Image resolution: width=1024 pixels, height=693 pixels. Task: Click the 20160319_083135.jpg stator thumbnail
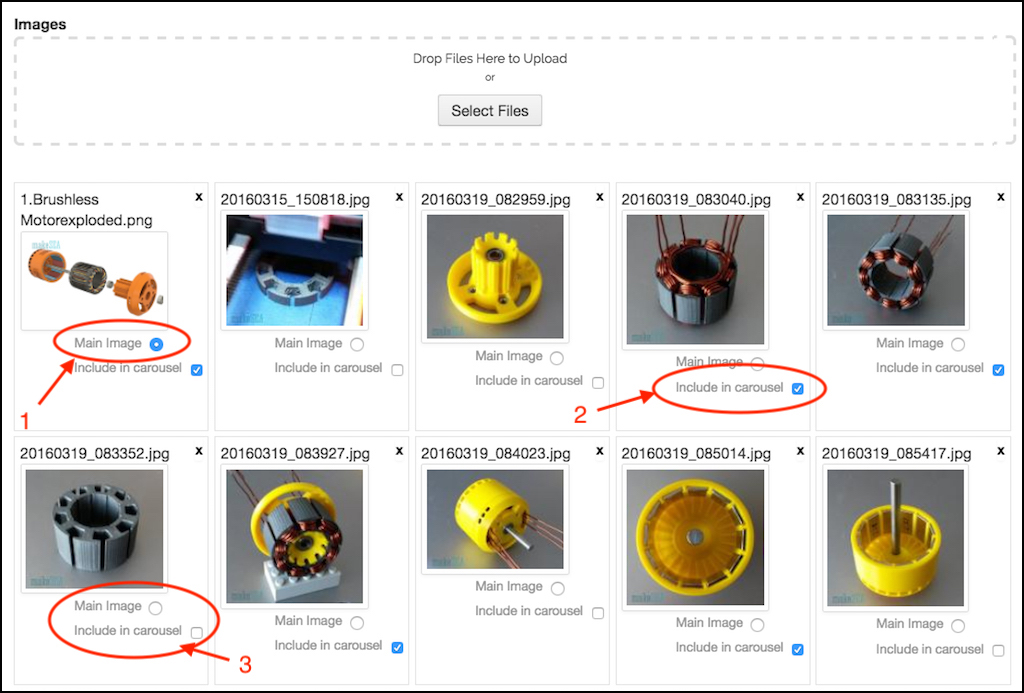coord(895,270)
